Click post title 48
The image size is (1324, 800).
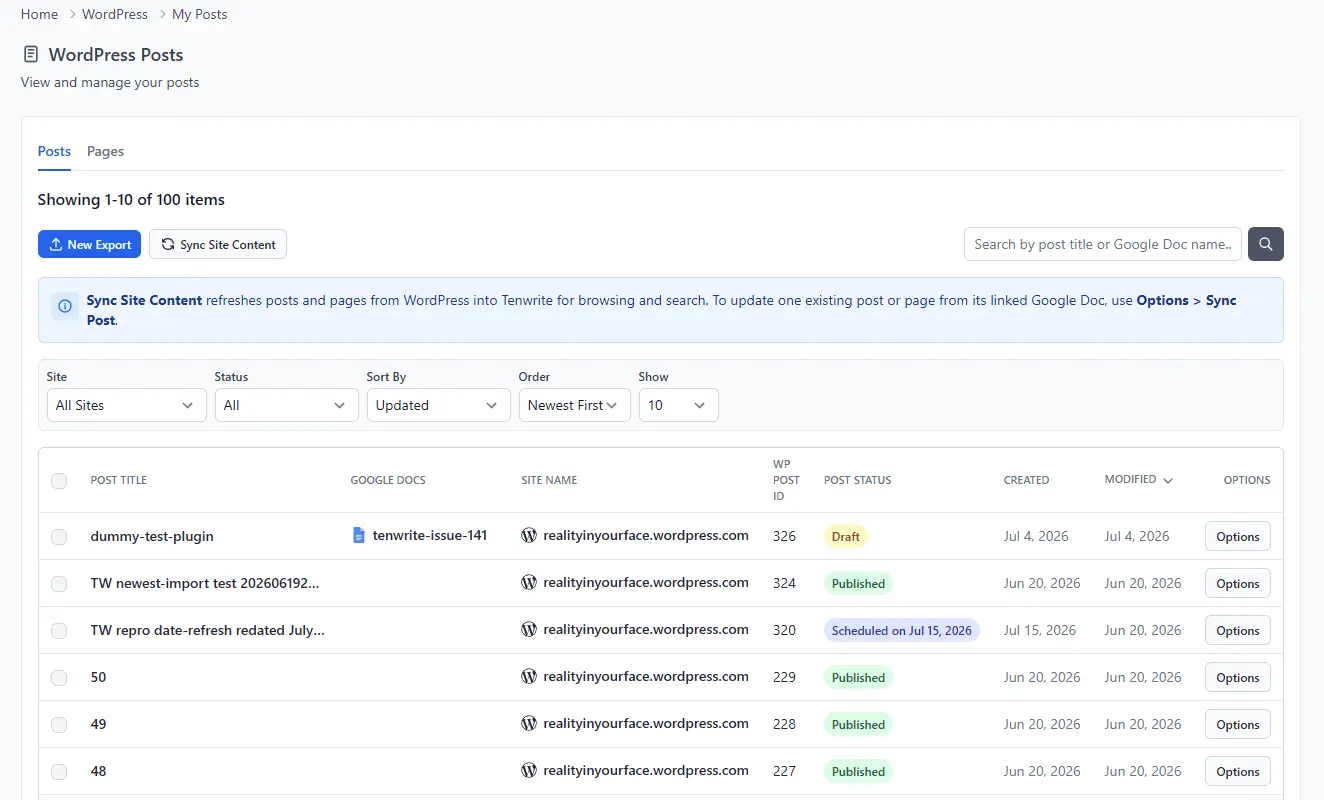click(98, 771)
